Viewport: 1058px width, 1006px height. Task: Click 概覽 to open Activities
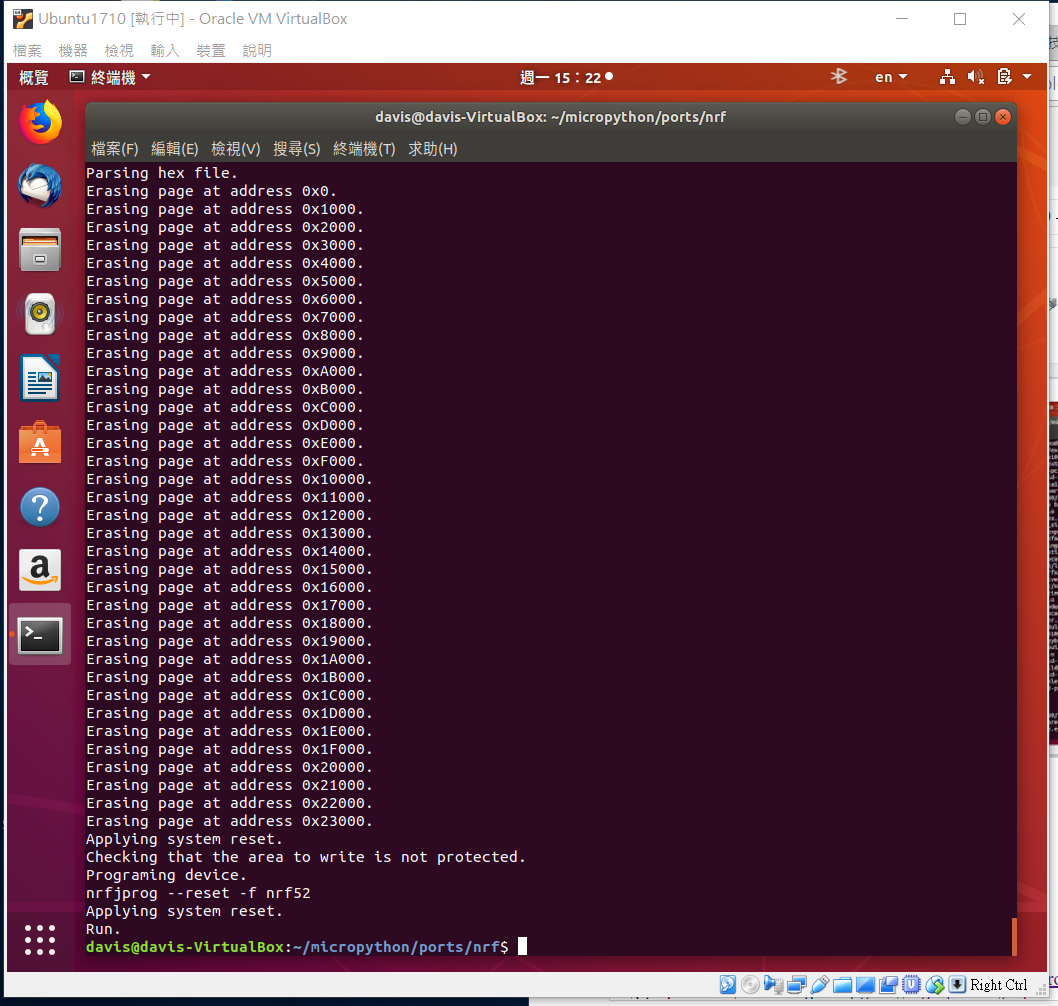33,77
